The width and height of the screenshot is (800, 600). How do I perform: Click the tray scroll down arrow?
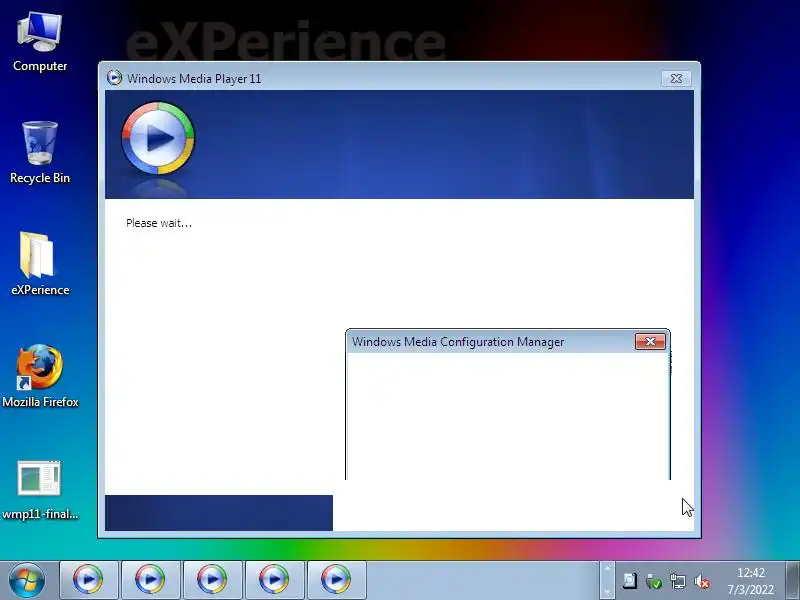click(607, 592)
